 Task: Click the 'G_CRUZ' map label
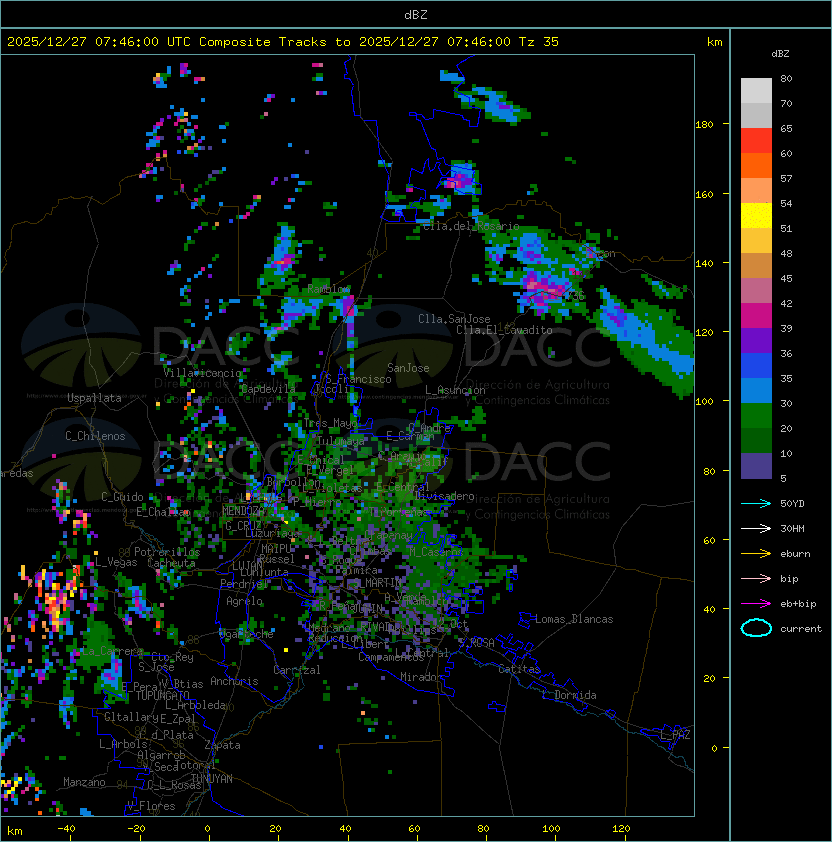[x=243, y=526]
